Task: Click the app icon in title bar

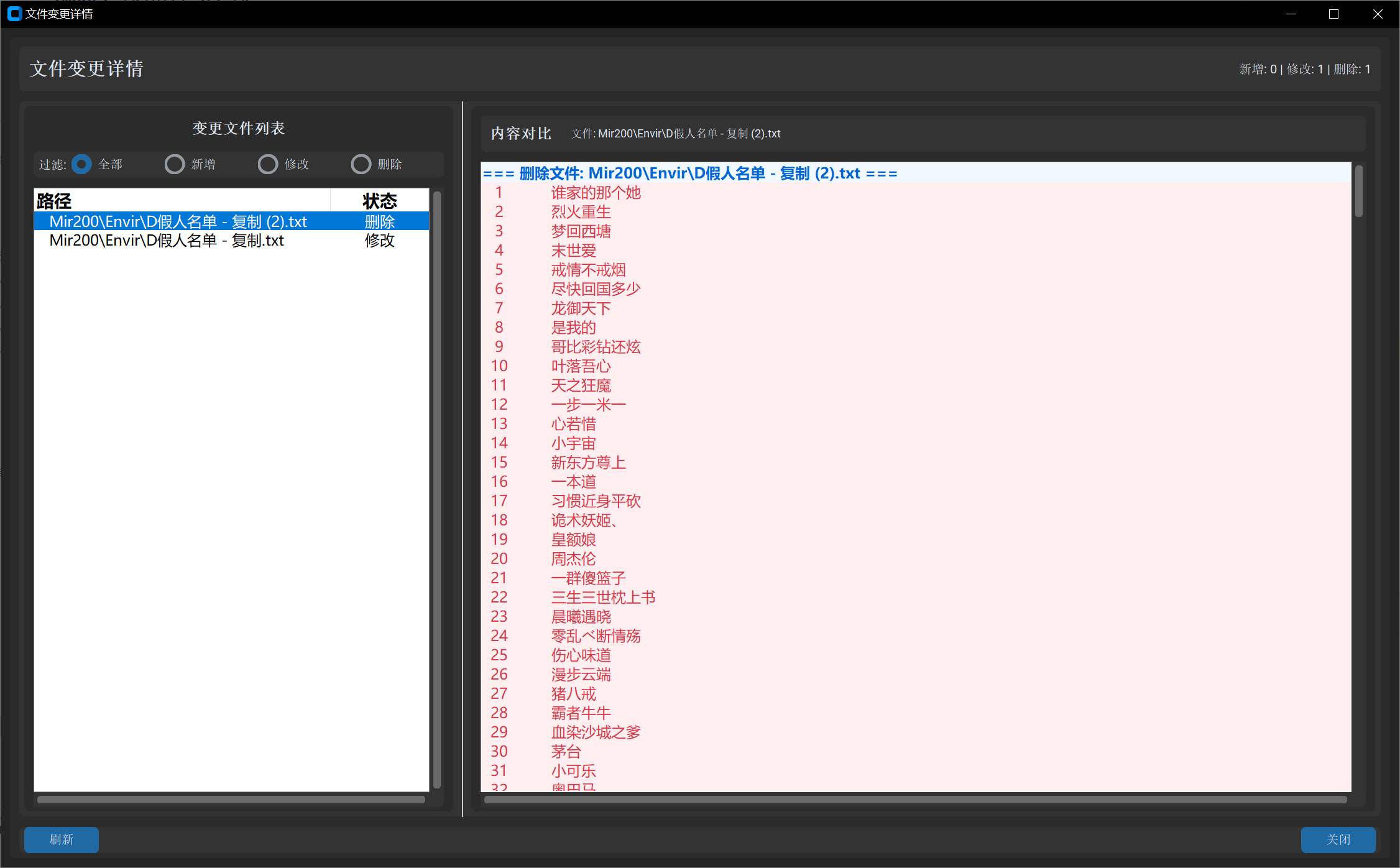Action: point(14,14)
